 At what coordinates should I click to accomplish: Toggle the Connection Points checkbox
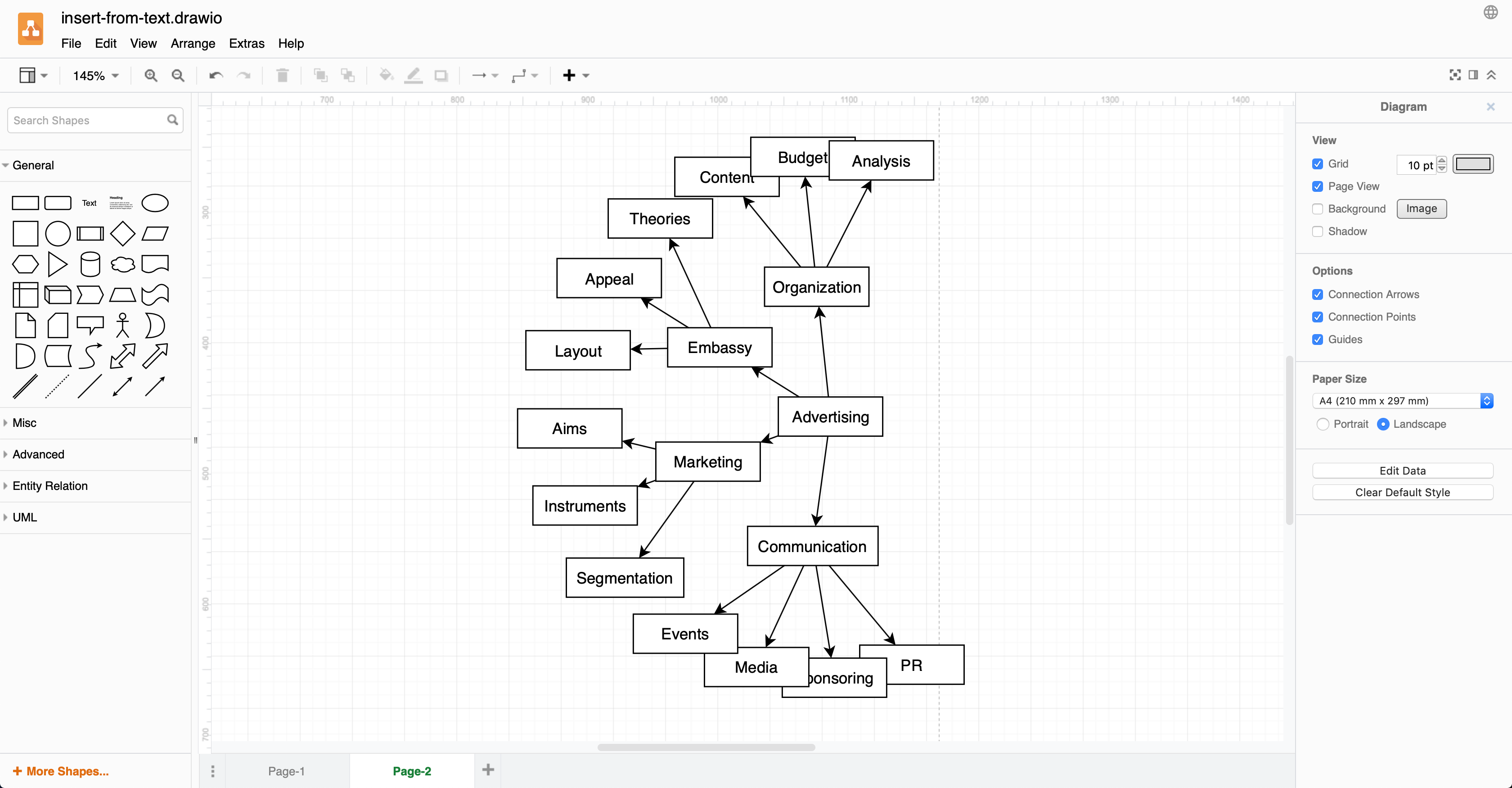click(1318, 316)
